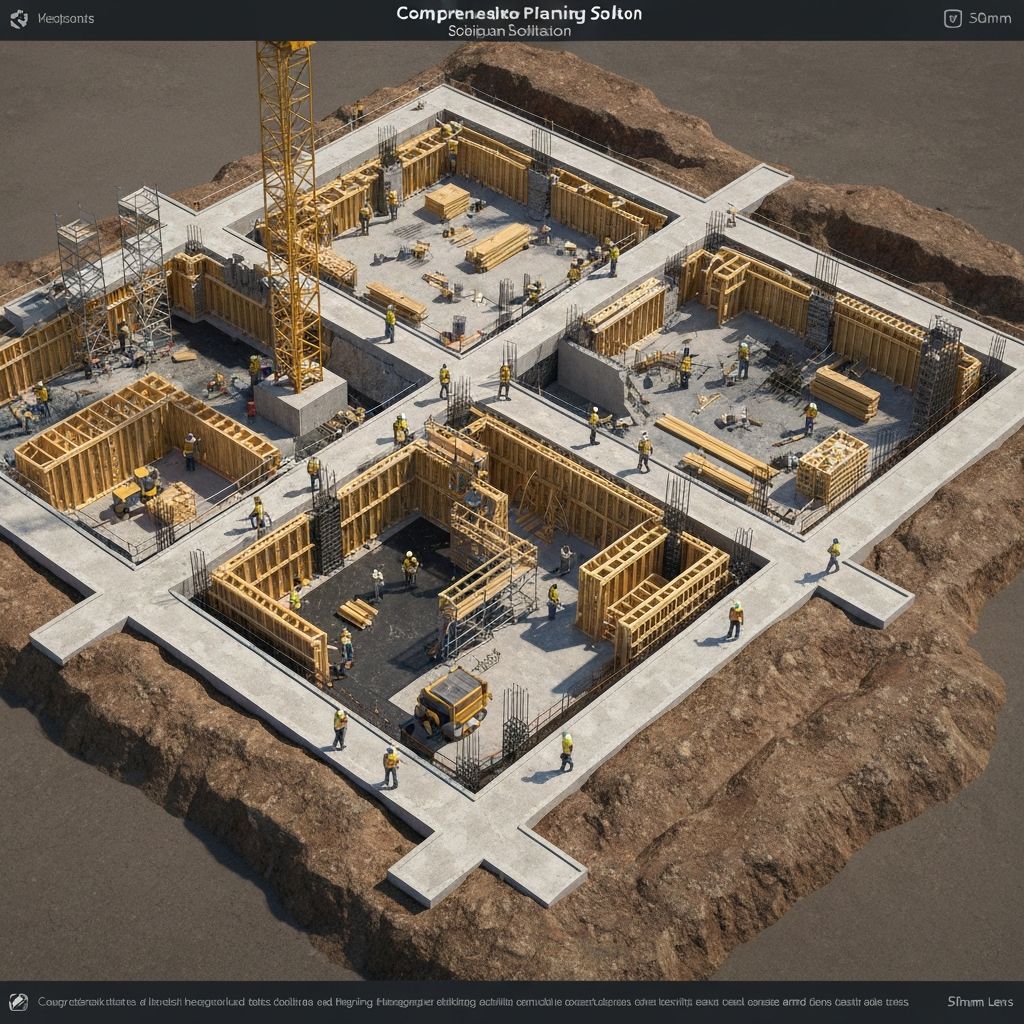This screenshot has width=1024, height=1024.
Task: Click the shield icon beside 50mm
Action: pyautogui.click(x=952, y=18)
